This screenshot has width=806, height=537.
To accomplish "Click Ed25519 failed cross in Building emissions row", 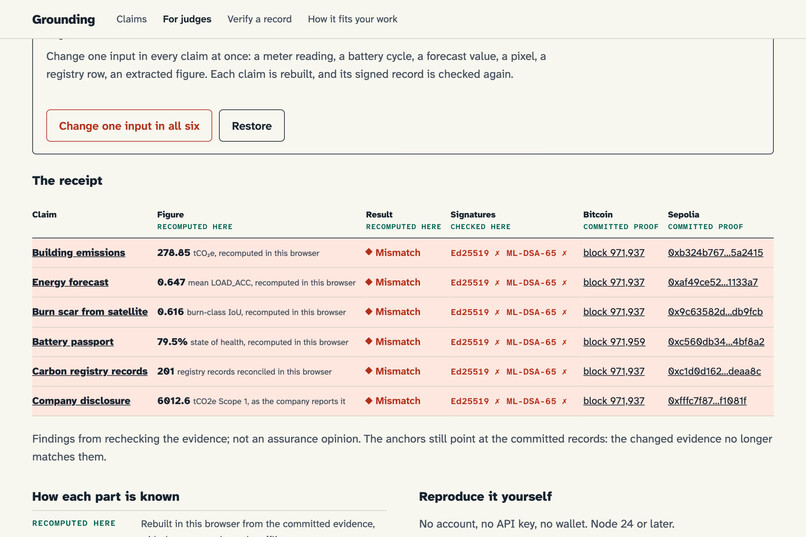I will coord(497,253).
